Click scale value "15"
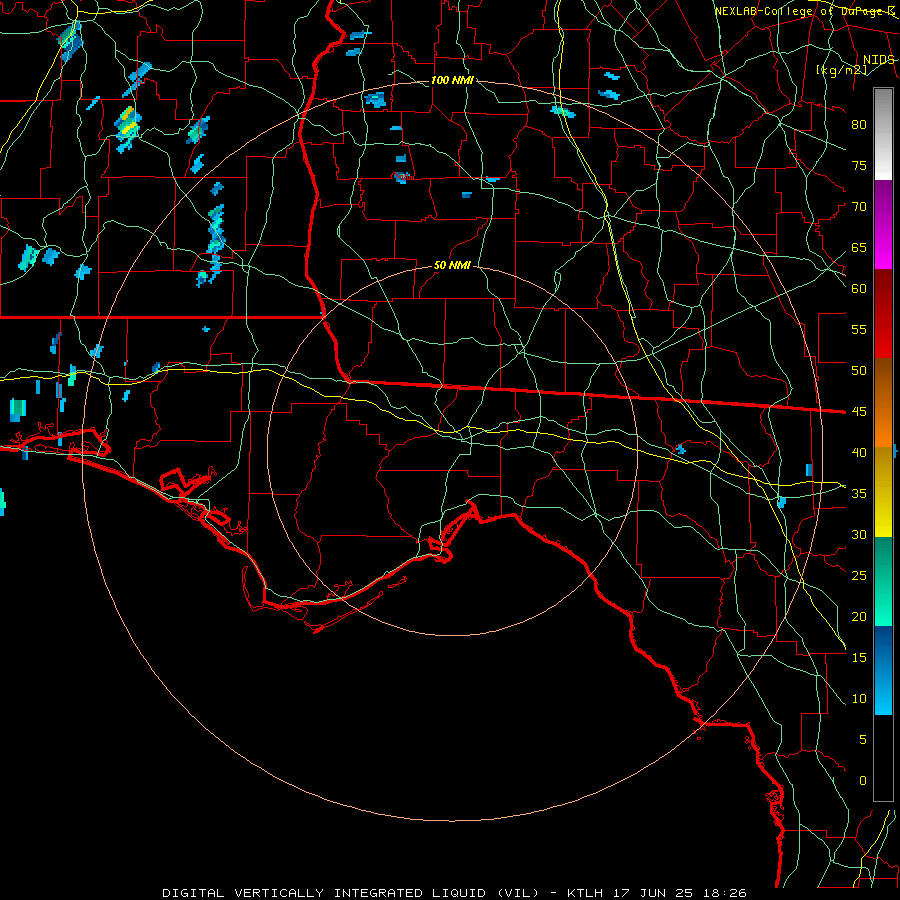The width and height of the screenshot is (900, 900). pyautogui.click(x=859, y=657)
